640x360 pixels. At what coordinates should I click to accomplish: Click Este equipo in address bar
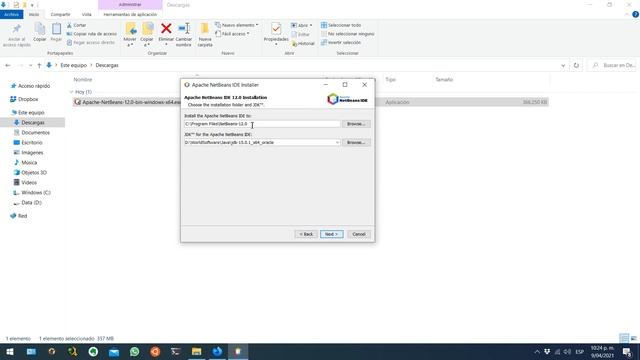[73, 65]
